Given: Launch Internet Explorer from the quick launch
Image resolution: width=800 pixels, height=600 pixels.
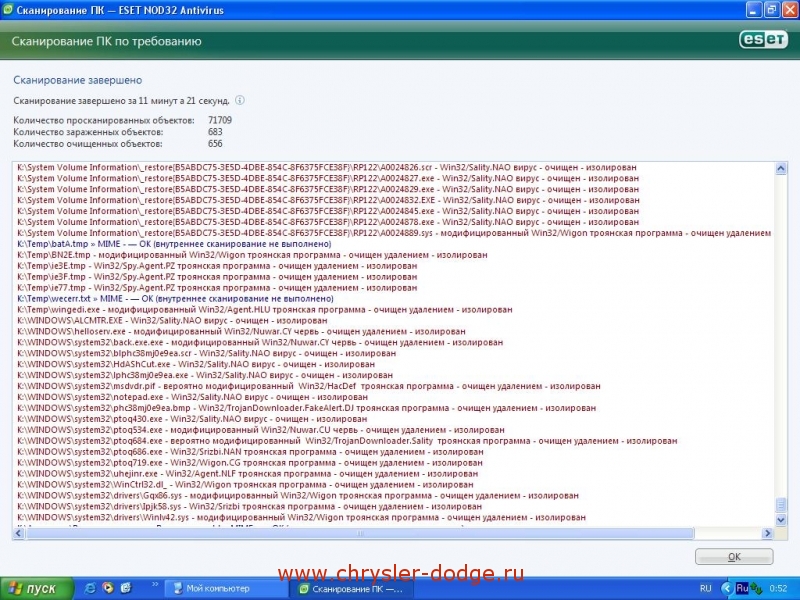Looking at the screenshot, I should (x=90, y=588).
